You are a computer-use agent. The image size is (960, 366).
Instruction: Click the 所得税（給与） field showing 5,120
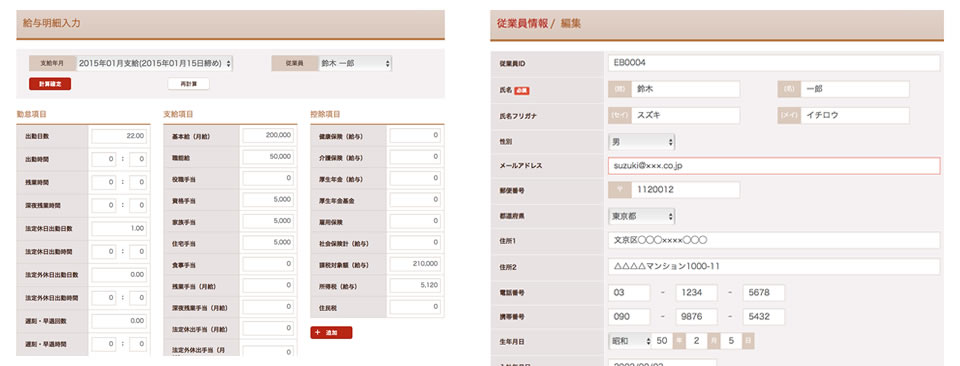tap(415, 286)
